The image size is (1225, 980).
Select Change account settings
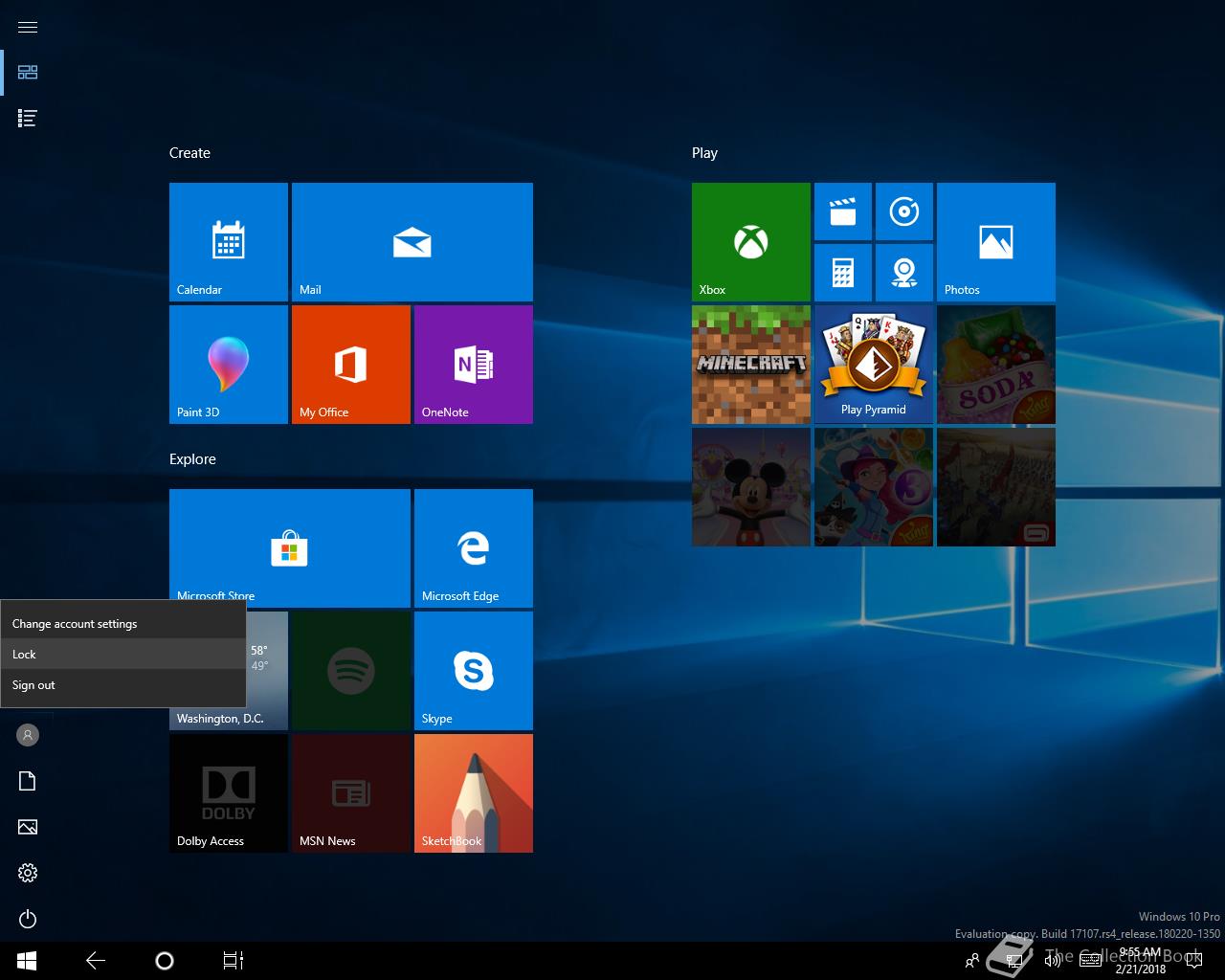[123, 624]
